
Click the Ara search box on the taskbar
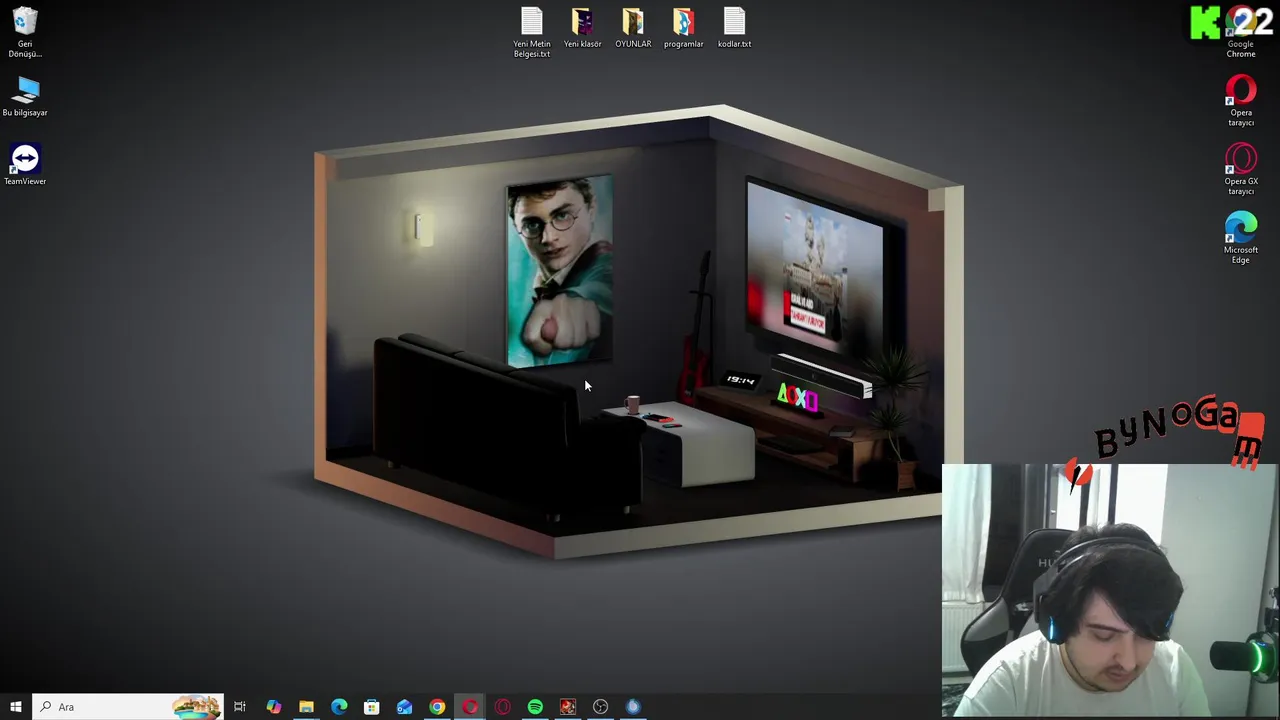128,707
